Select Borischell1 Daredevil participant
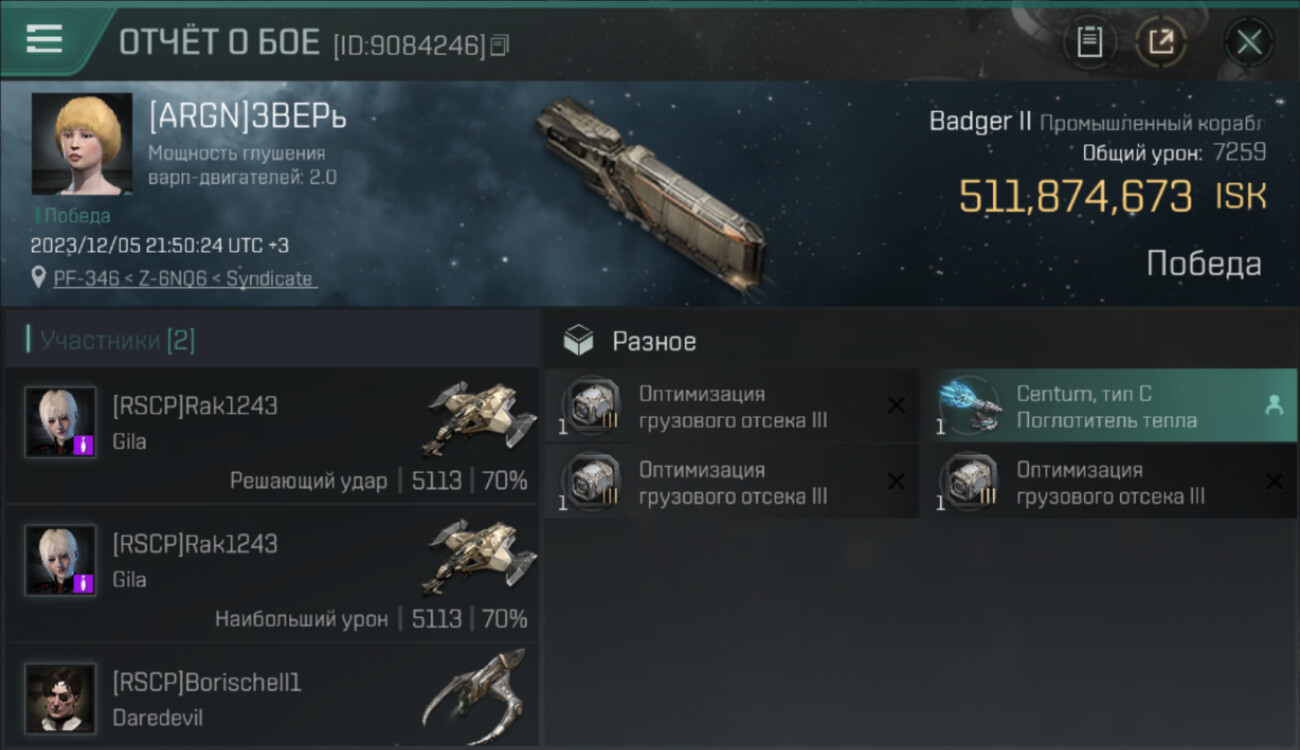 click(x=272, y=696)
